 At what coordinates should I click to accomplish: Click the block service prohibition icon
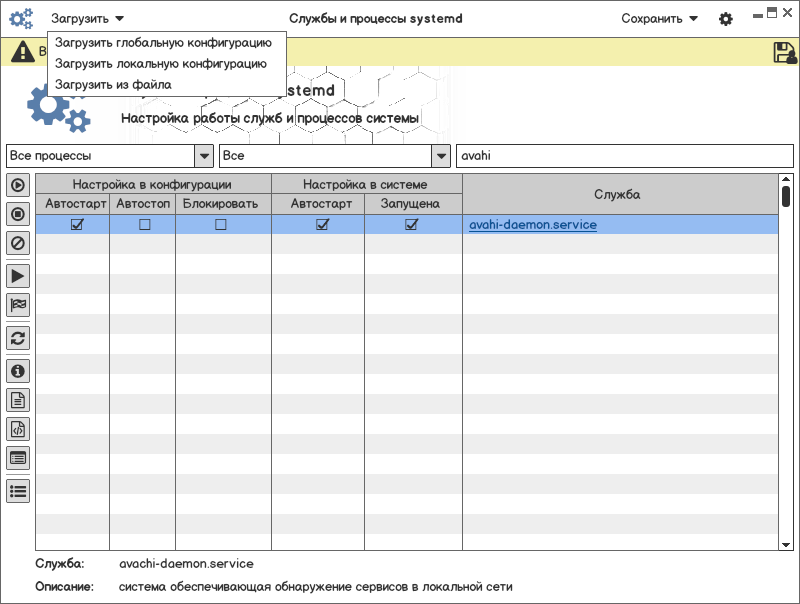pos(18,242)
